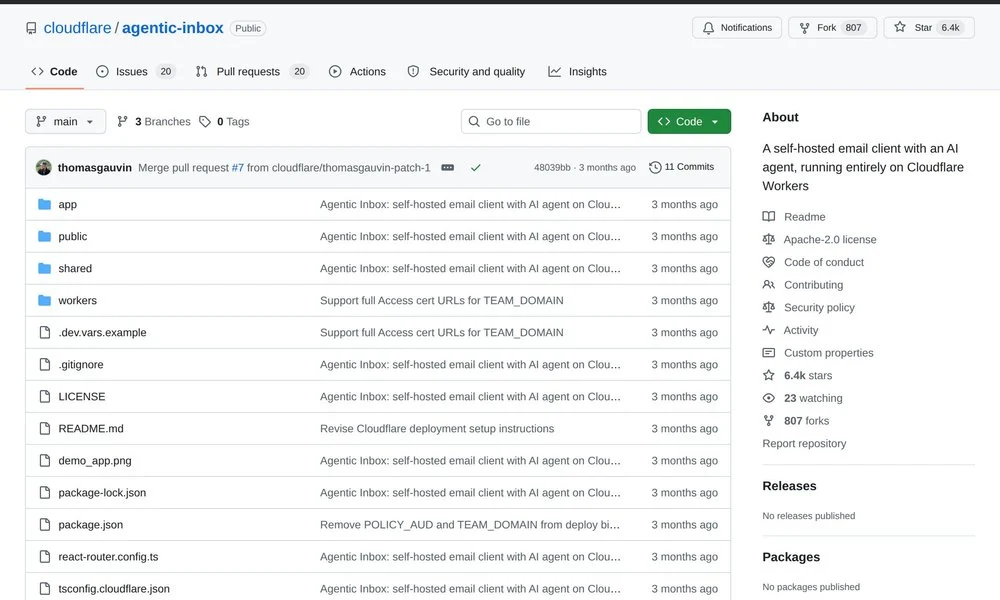This screenshot has width=1000, height=600.
Task: Open commit 'Remove POLICY_AUD and TEAM_DOMAIN' message
Action: (469, 525)
